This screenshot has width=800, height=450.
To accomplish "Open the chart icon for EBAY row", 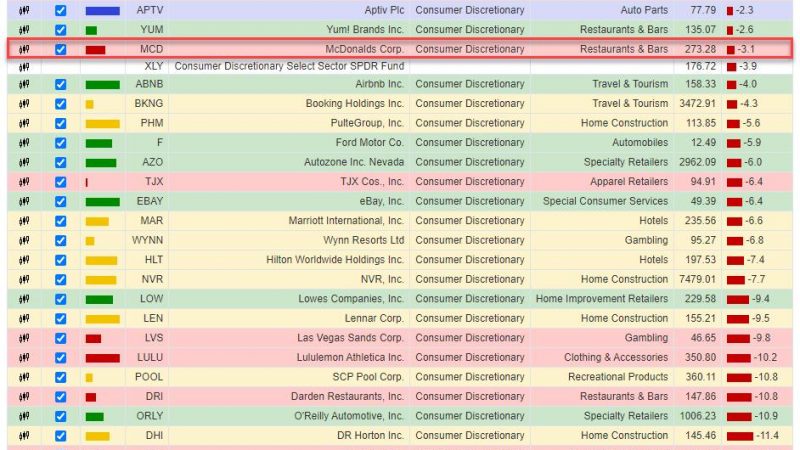I will click(x=24, y=201).
